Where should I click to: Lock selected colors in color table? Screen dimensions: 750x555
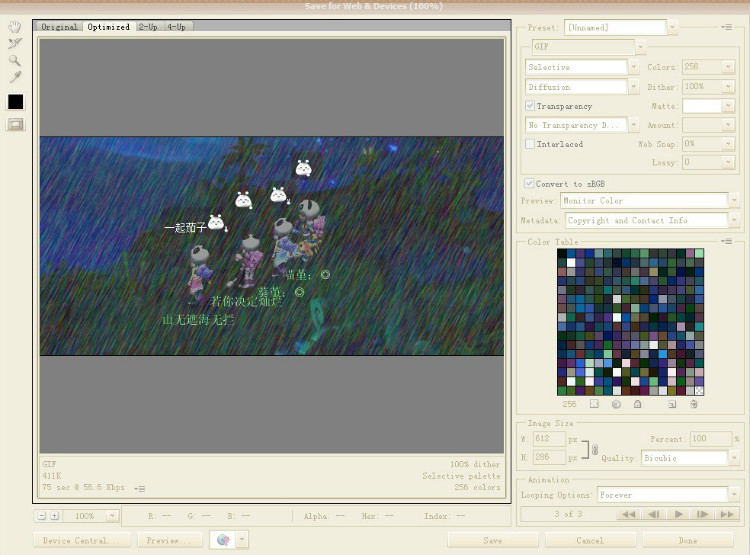pos(638,404)
